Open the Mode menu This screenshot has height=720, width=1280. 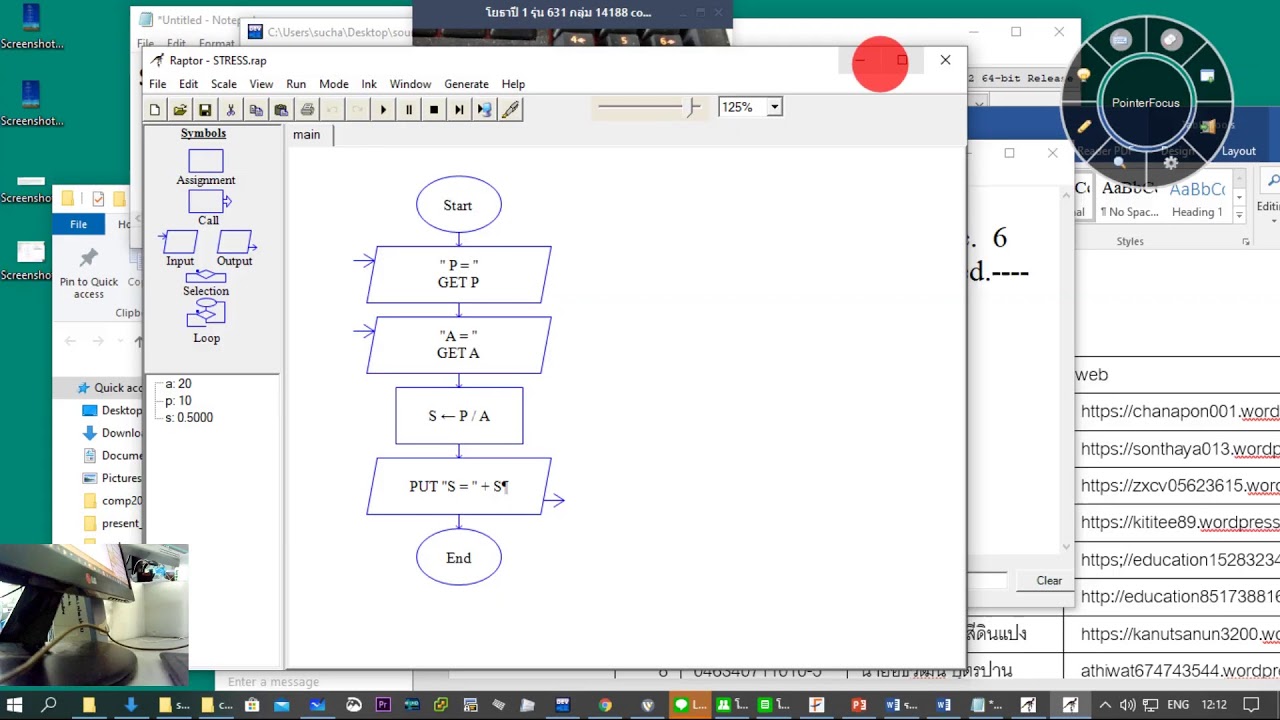[334, 84]
